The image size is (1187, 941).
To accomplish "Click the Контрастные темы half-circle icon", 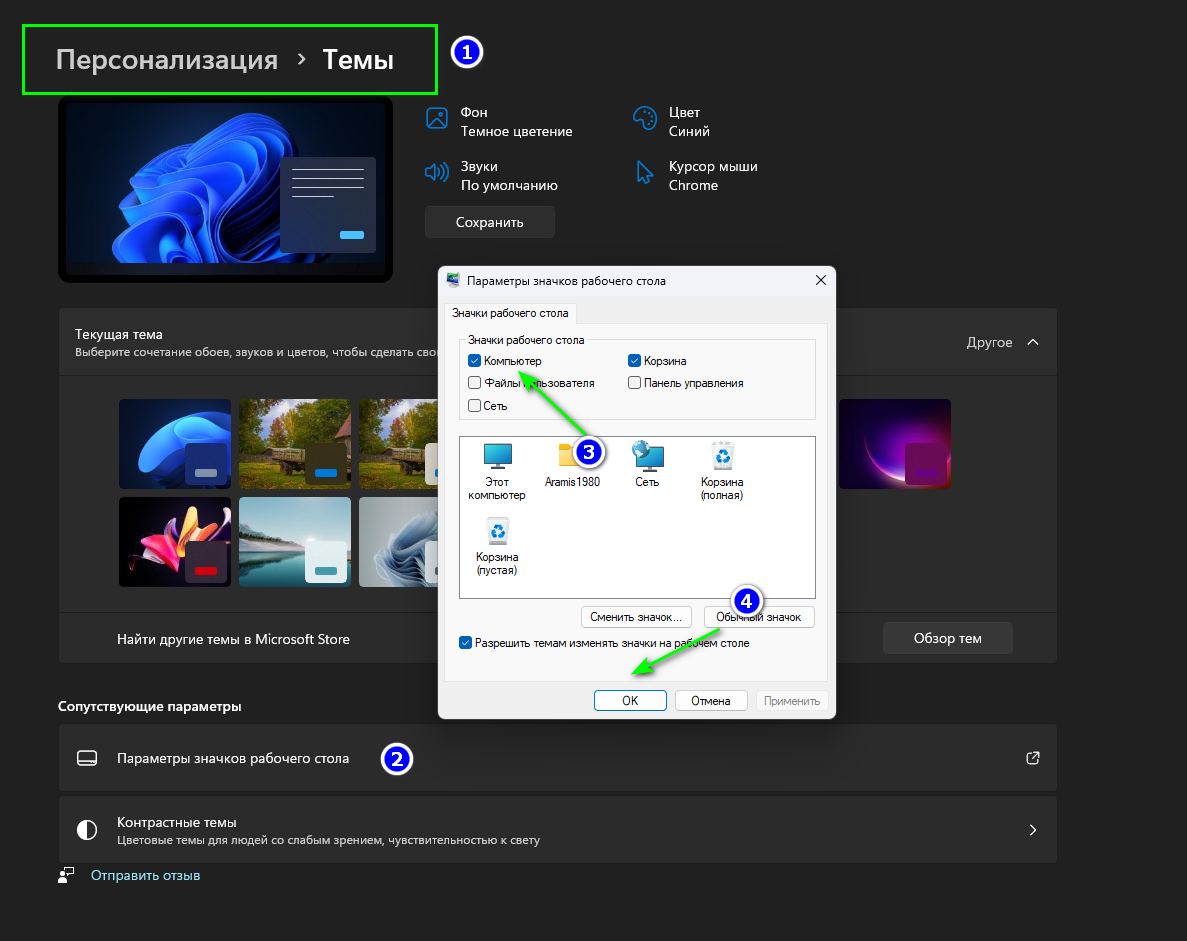I will pos(87,830).
